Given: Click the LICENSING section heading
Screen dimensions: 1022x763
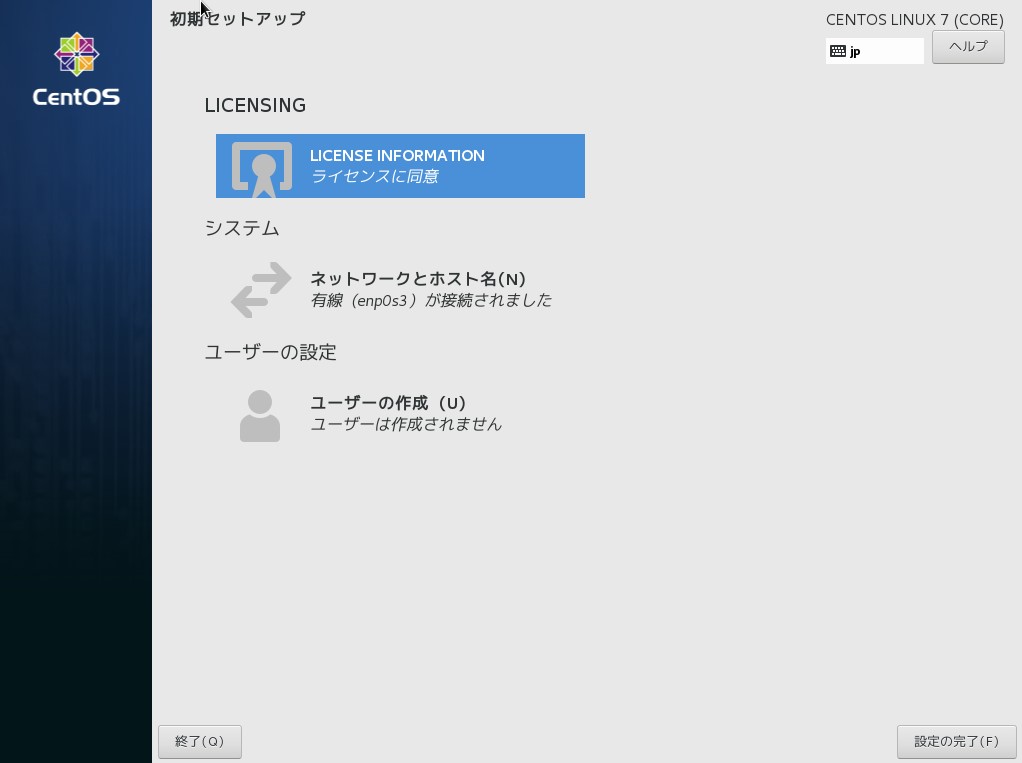Looking at the screenshot, I should click(255, 106).
